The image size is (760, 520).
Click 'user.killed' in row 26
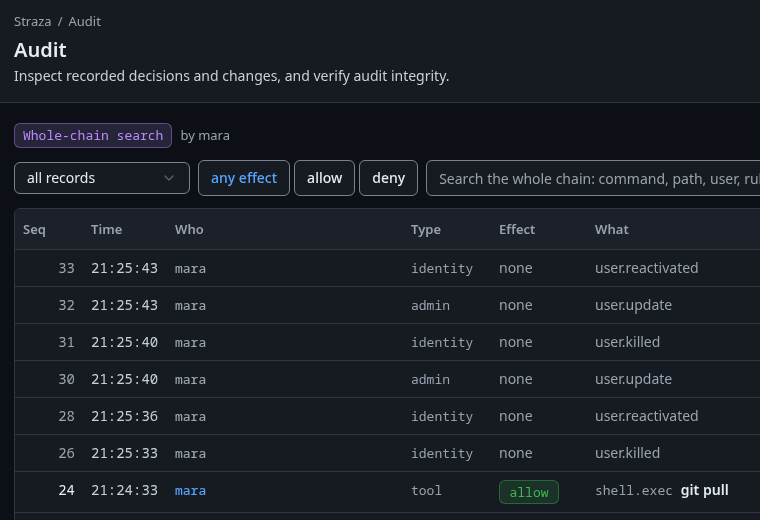pyautogui.click(x=627, y=453)
